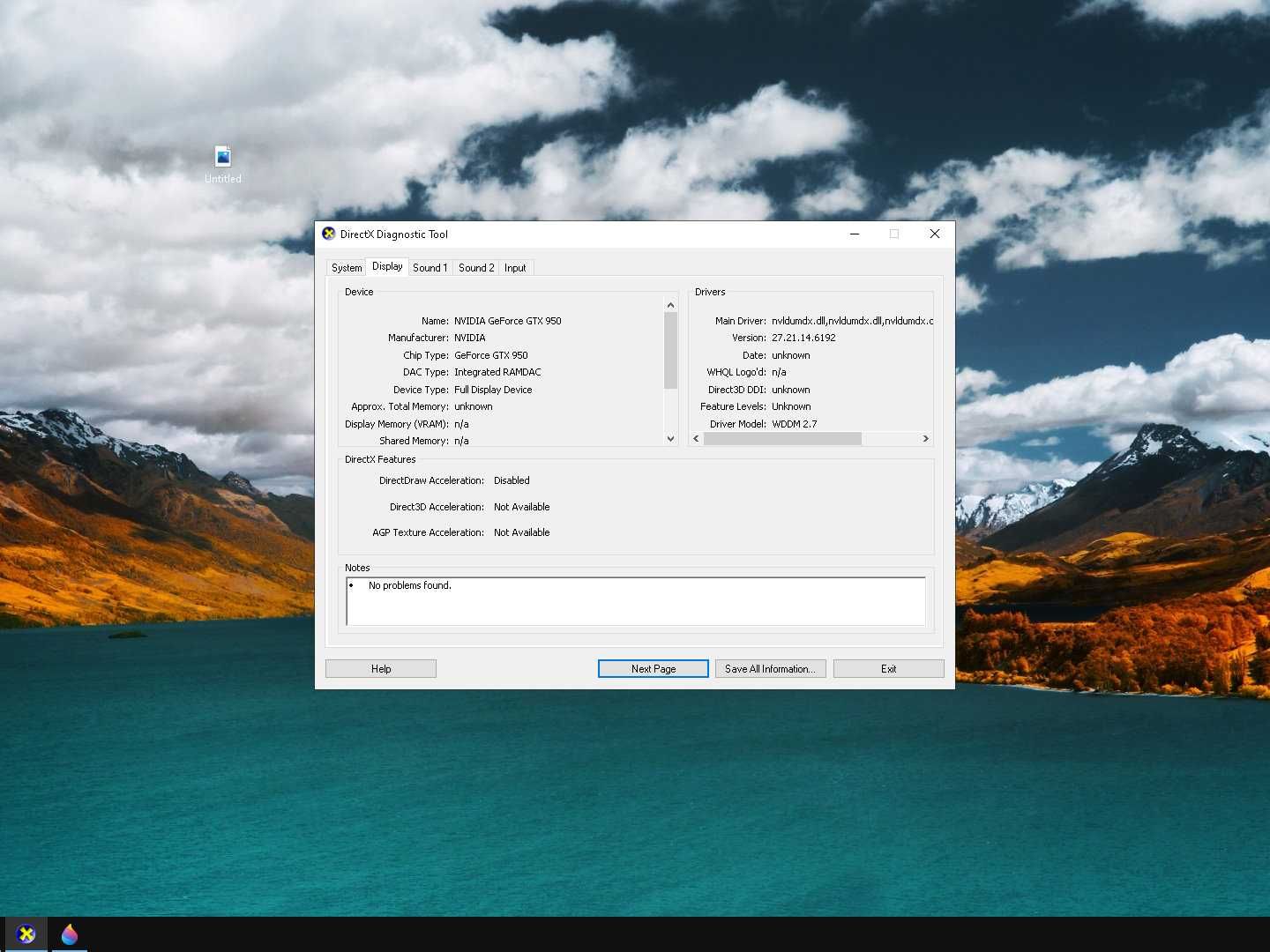Minimize the DirectX Diagnostic Tool window
Viewport: 1270px width, 952px height.
click(855, 234)
